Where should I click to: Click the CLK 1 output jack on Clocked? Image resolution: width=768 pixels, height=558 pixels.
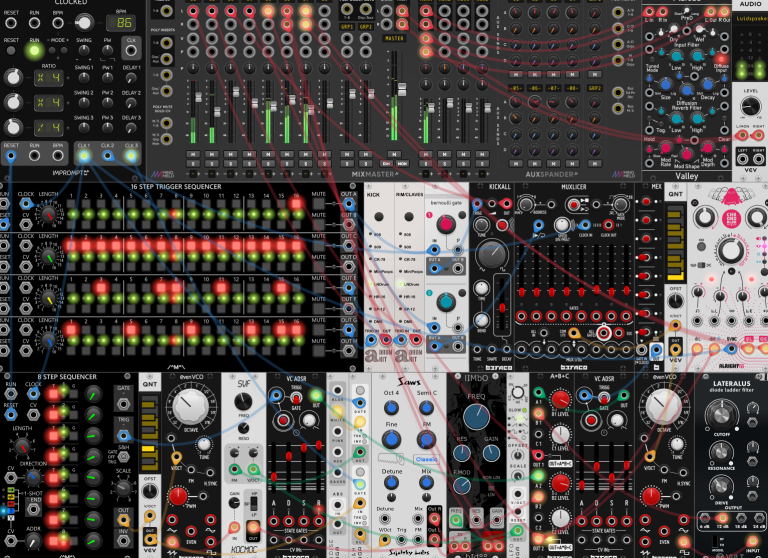(84, 156)
